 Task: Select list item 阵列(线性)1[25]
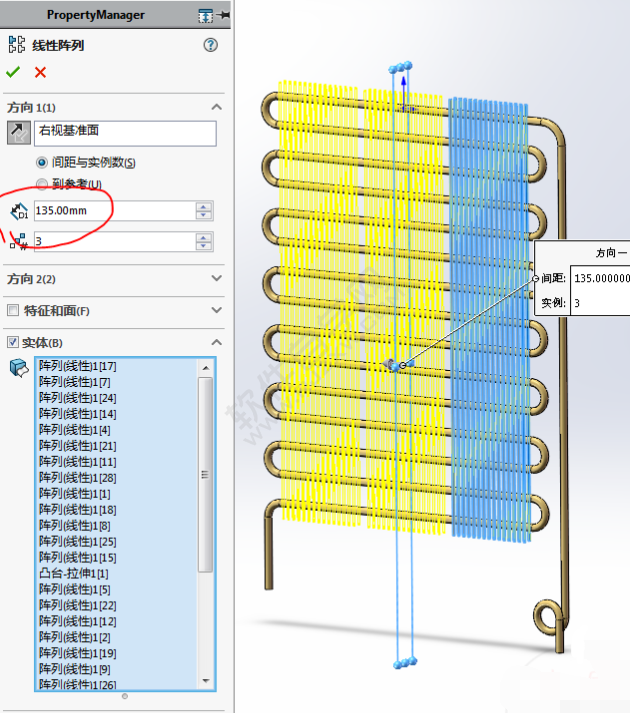tap(77, 541)
